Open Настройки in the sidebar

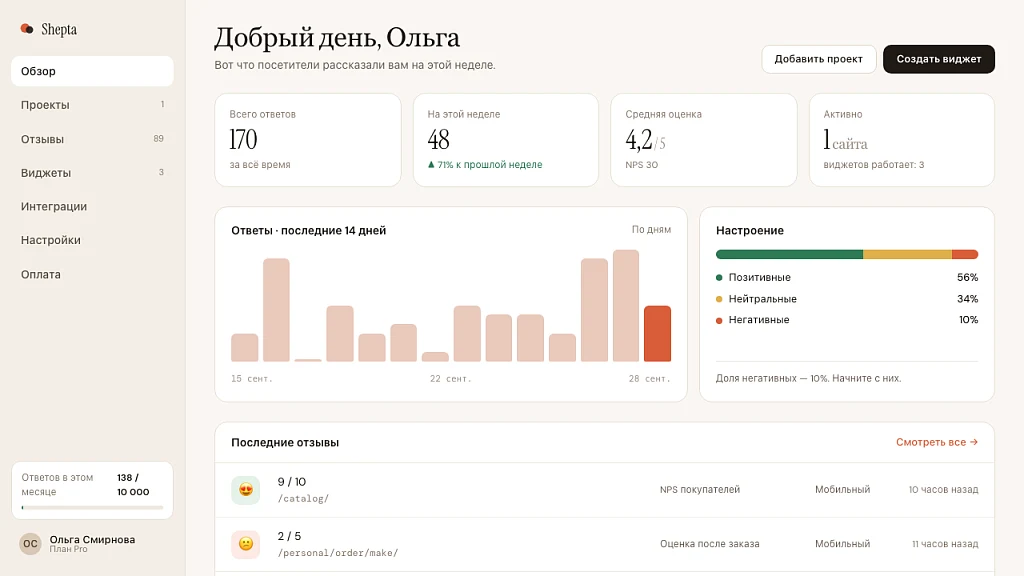pos(92,240)
